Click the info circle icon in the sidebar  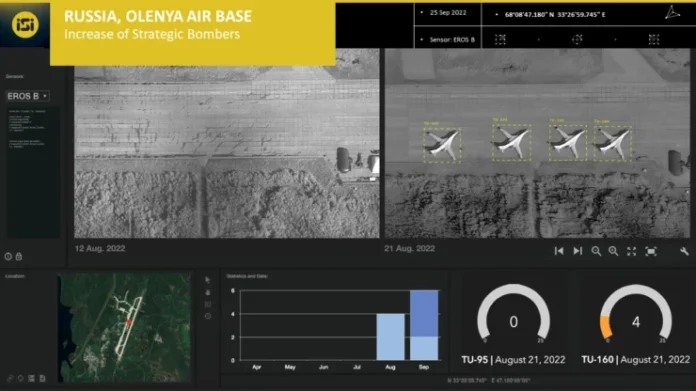[x=8, y=257]
